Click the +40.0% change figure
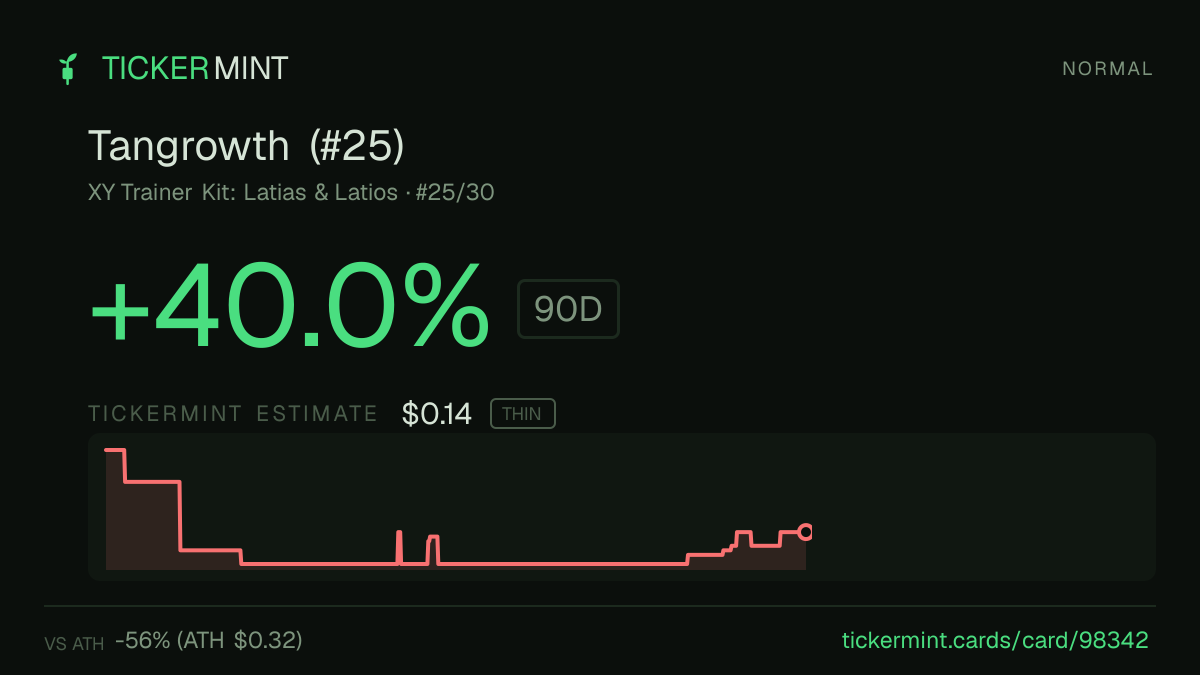The height and width of the screenshot is (675, 1200). coord(289,306)
